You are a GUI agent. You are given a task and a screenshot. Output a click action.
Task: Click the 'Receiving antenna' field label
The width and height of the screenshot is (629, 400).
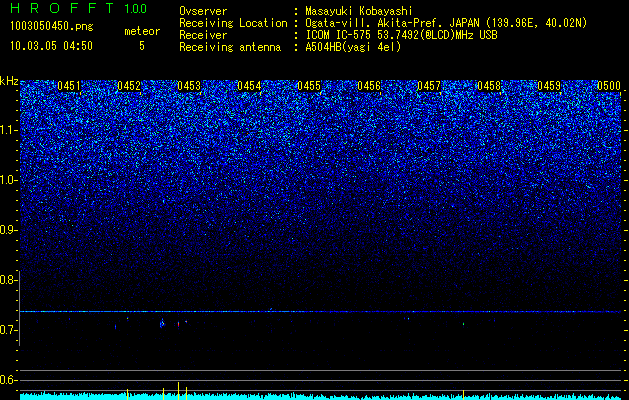(230, 47)
